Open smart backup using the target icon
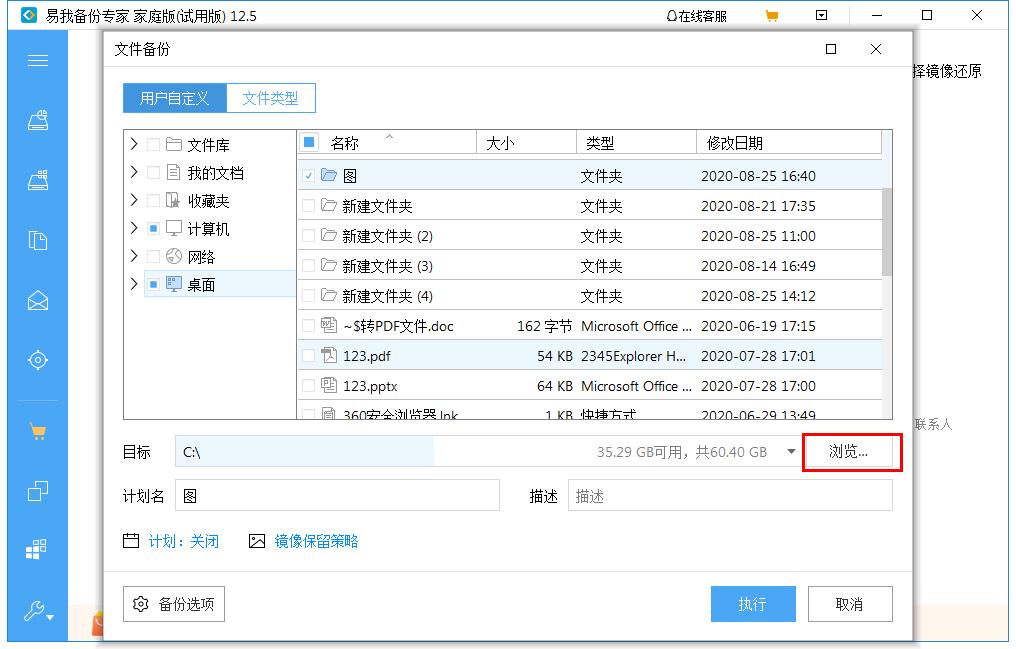The image size is (1016, 649). coord(37,358)
